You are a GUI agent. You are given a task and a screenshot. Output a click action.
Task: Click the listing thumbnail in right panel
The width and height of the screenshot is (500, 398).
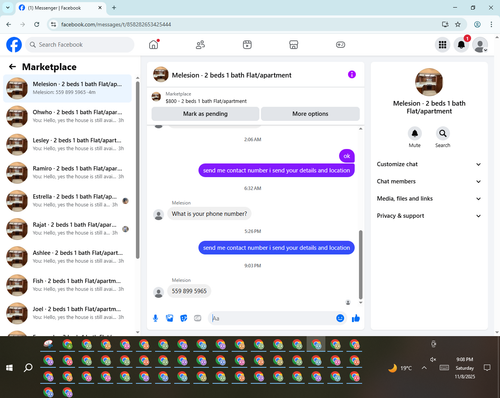coord(429,82)
